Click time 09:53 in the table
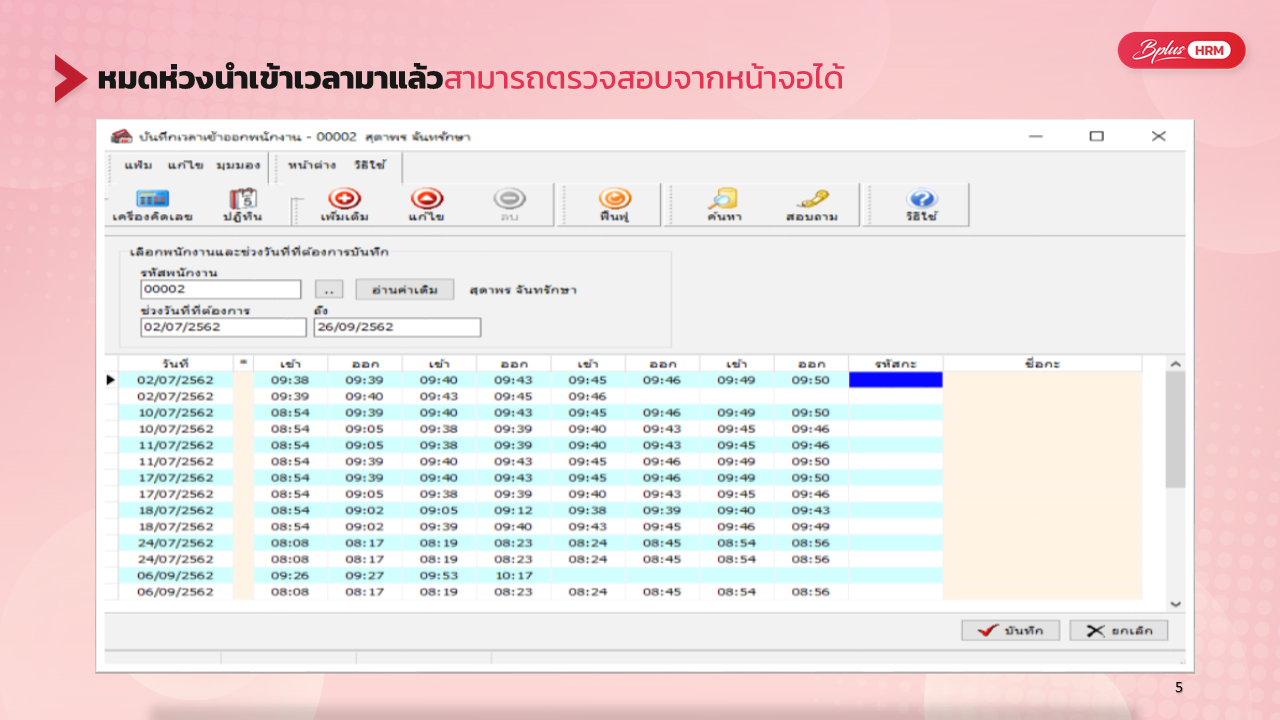This screenshot has height=720, width=1280. 438,575
